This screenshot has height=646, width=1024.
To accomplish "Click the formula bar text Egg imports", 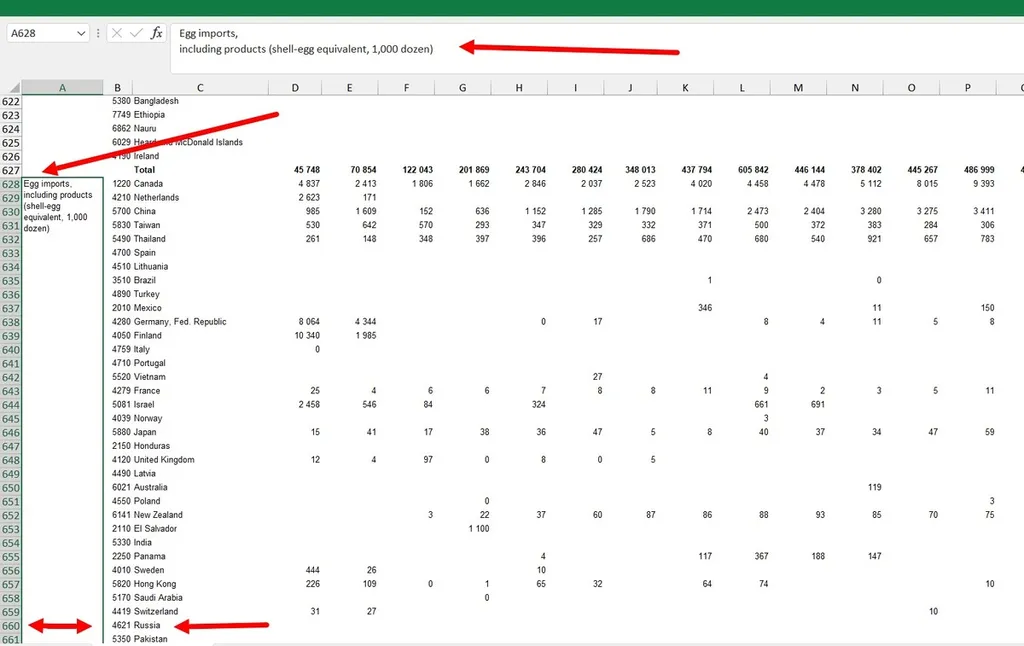I will click(208, 34).
